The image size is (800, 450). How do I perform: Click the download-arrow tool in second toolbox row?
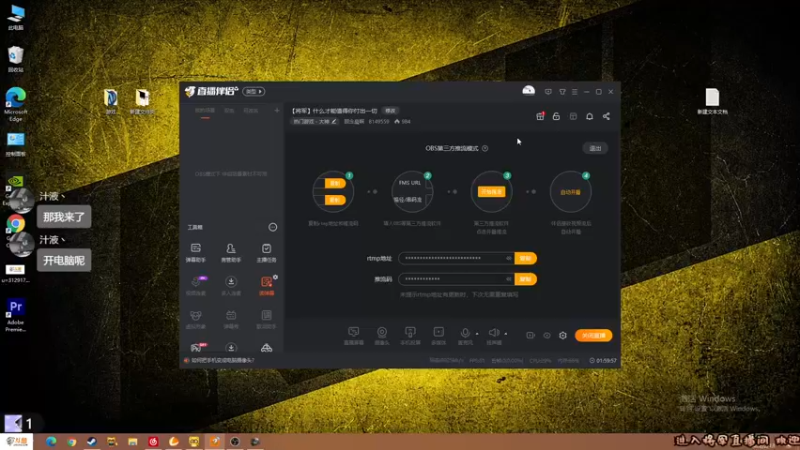(x=231, y=285)
